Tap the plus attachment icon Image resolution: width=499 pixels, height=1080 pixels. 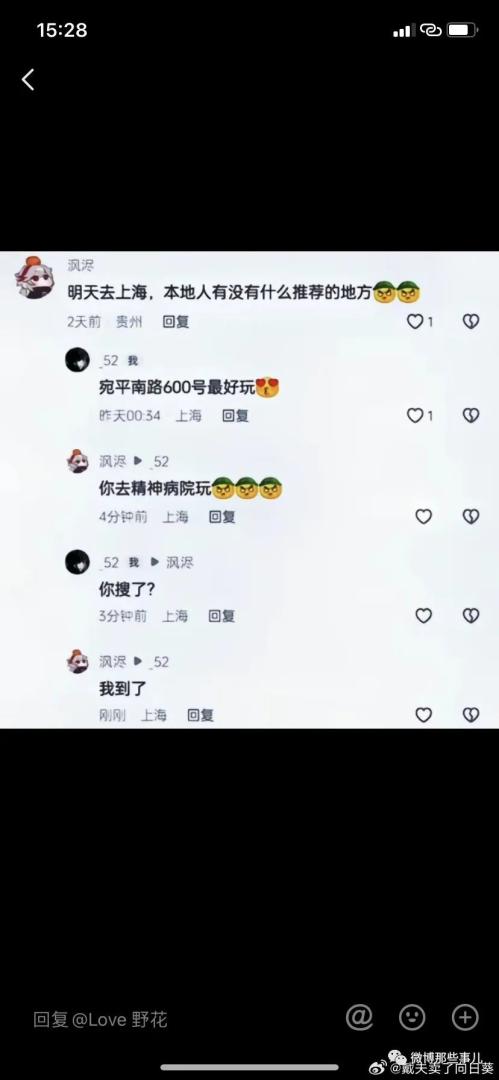coord(465,1017)
